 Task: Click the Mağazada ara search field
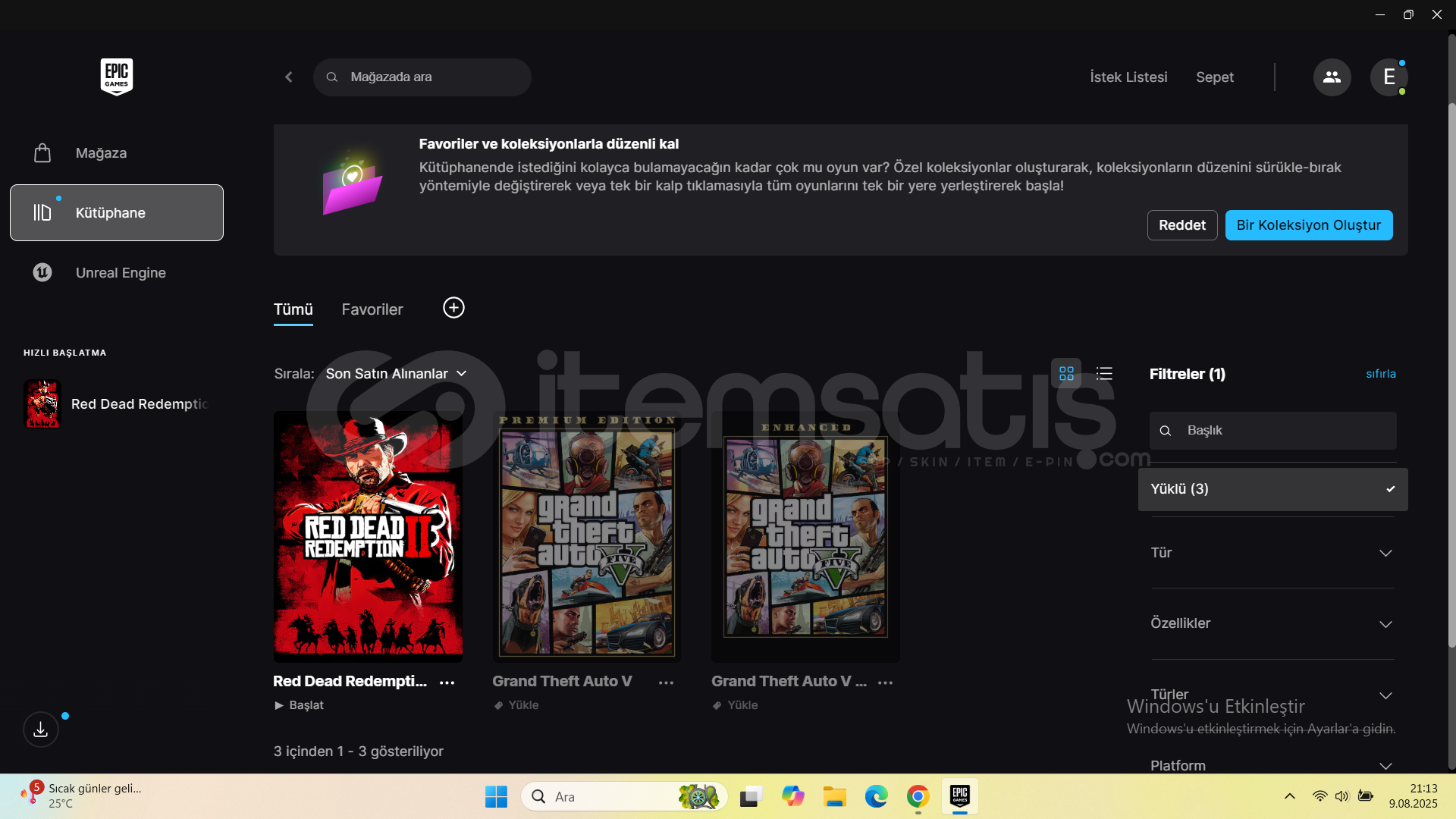tap(422, 77)
